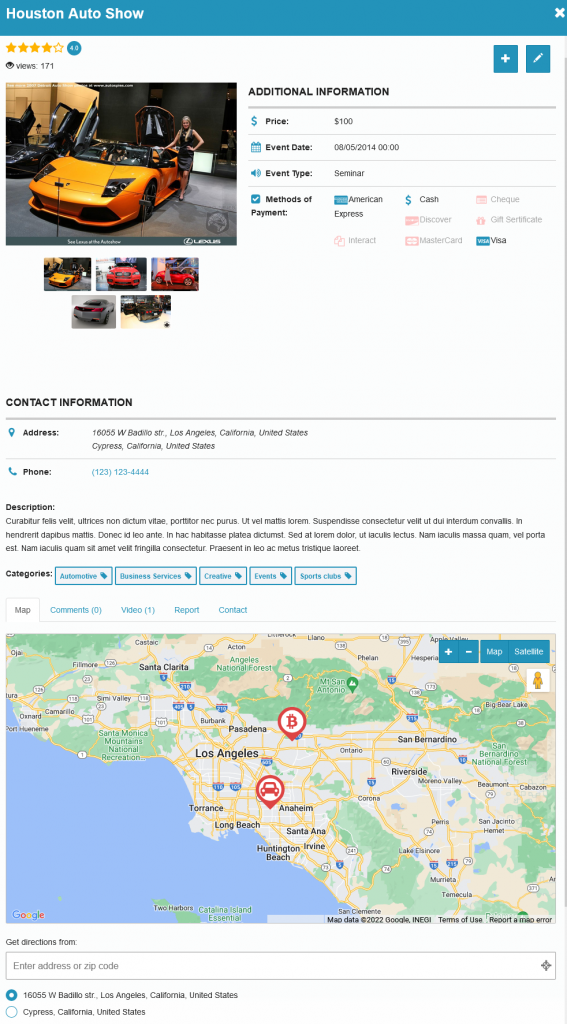Click the Gift Sertificate icon

pos(481,220)
